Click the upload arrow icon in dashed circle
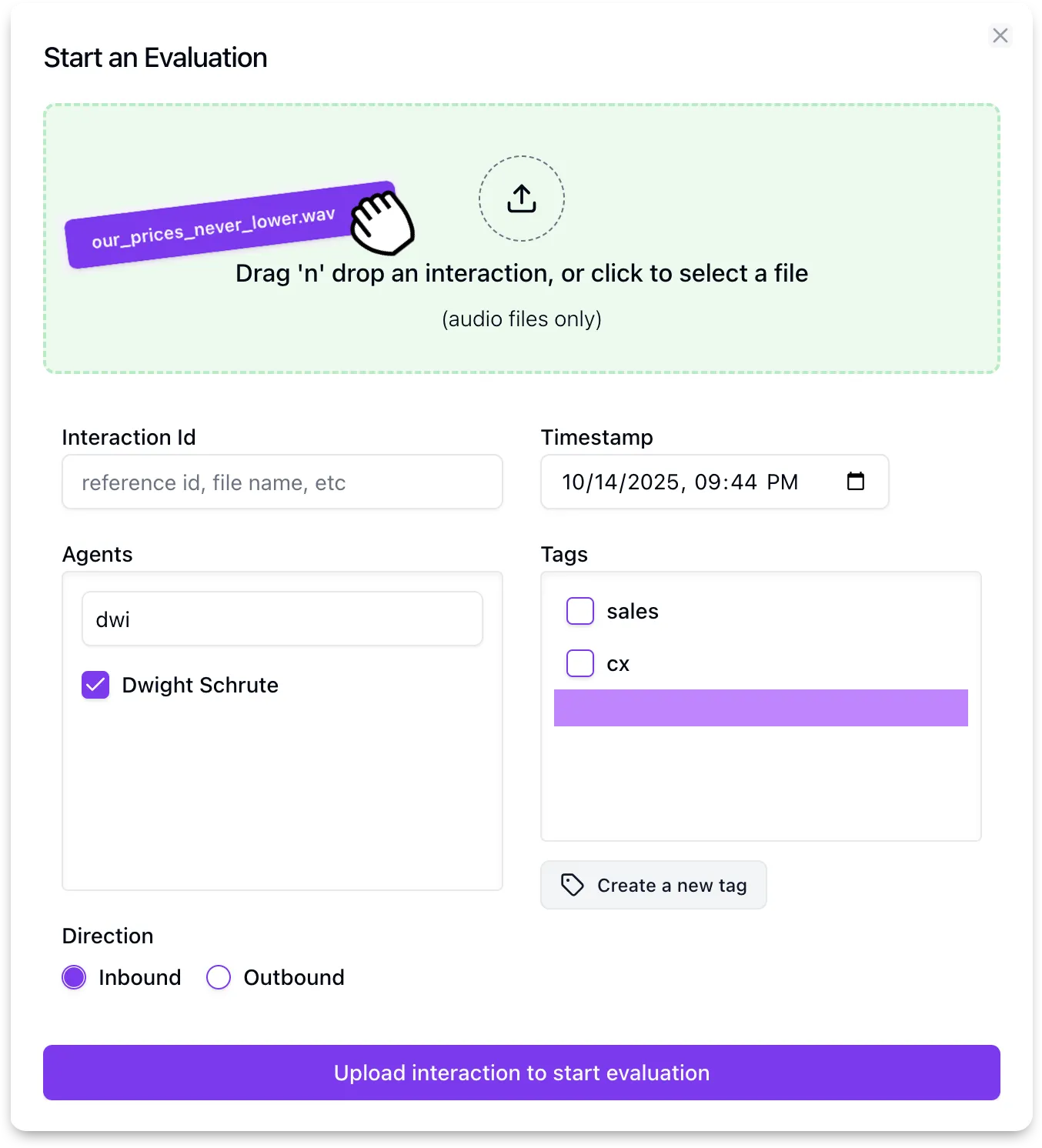1042x1148 pixels. (x=522, y=199)
